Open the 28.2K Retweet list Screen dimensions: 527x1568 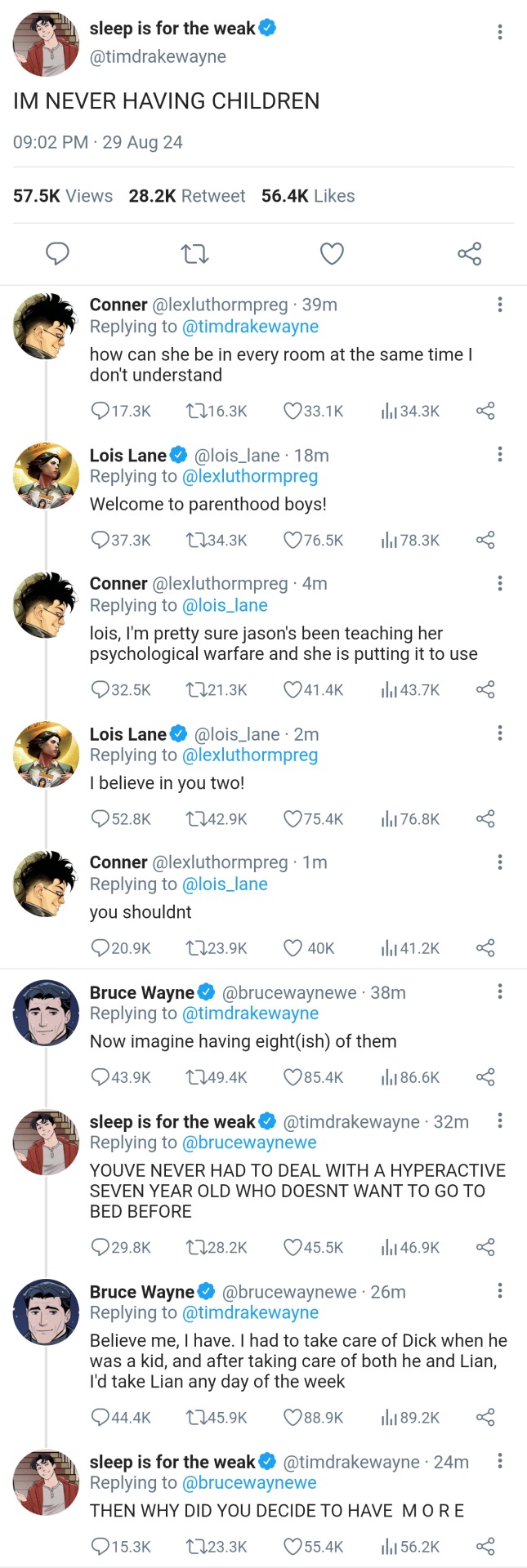click(x=187, y=196)
